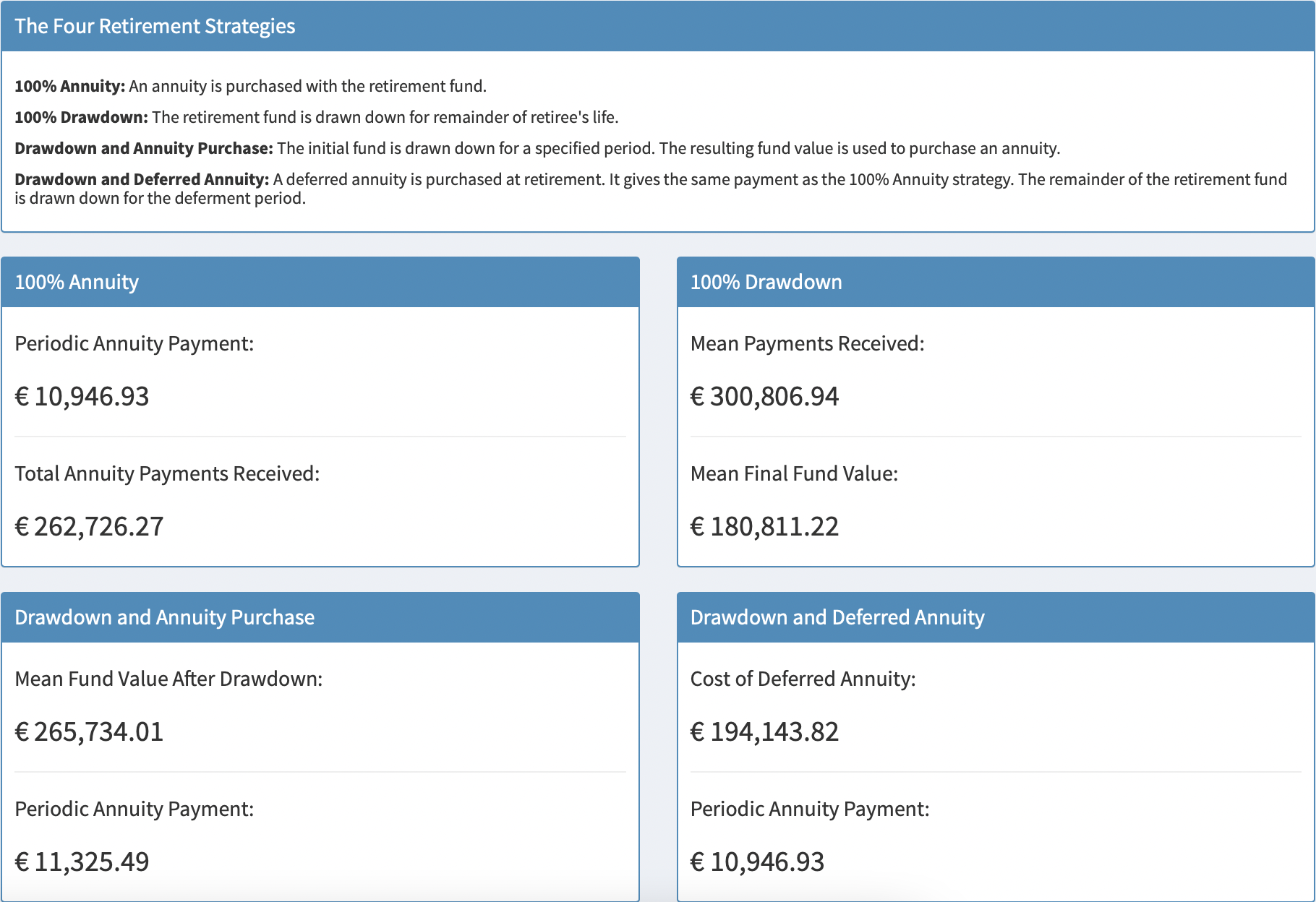
Task: Select the € 194,143.82 deferred annuity cost
Action: pos(764,731)
